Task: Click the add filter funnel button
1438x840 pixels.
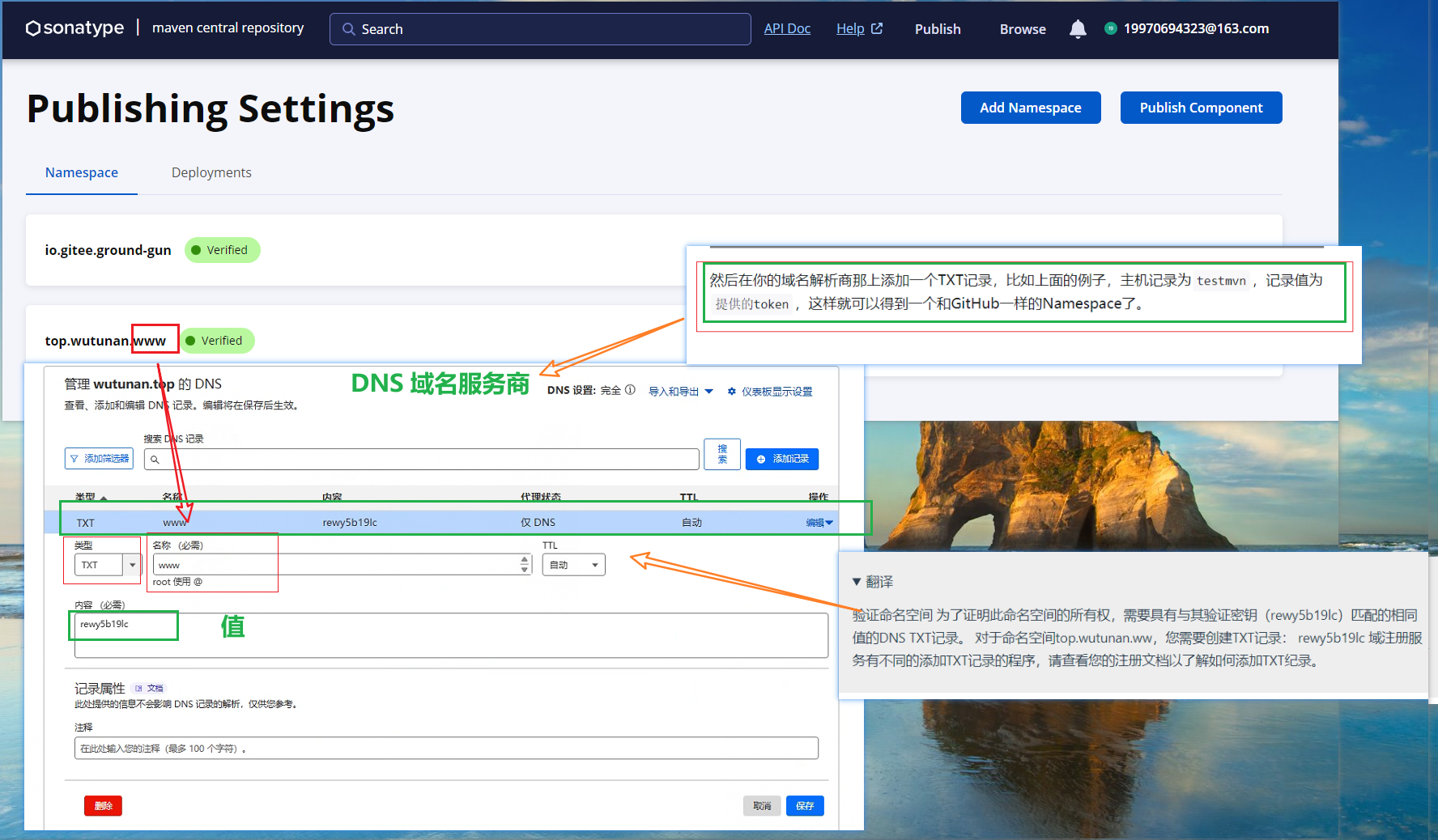Action: 99,459
